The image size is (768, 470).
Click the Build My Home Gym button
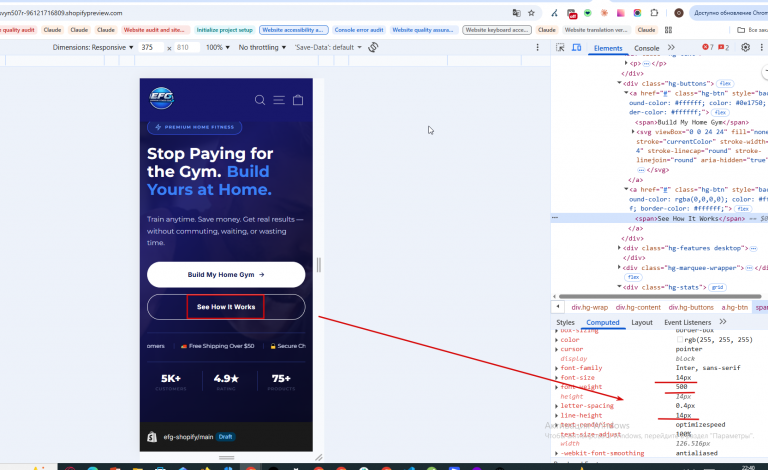pos(226,275)
